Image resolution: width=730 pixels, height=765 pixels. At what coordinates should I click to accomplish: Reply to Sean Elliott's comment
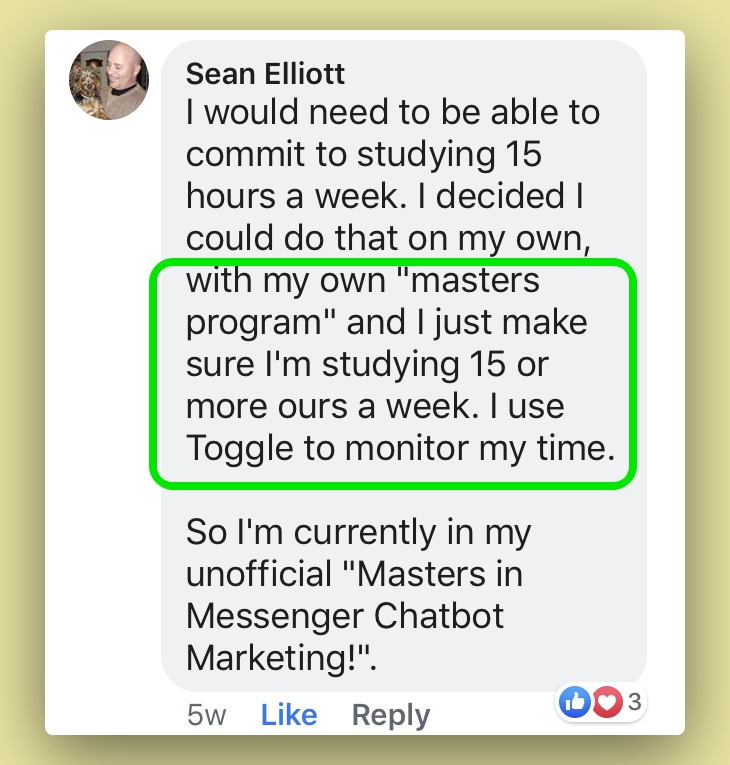(391, 715)
